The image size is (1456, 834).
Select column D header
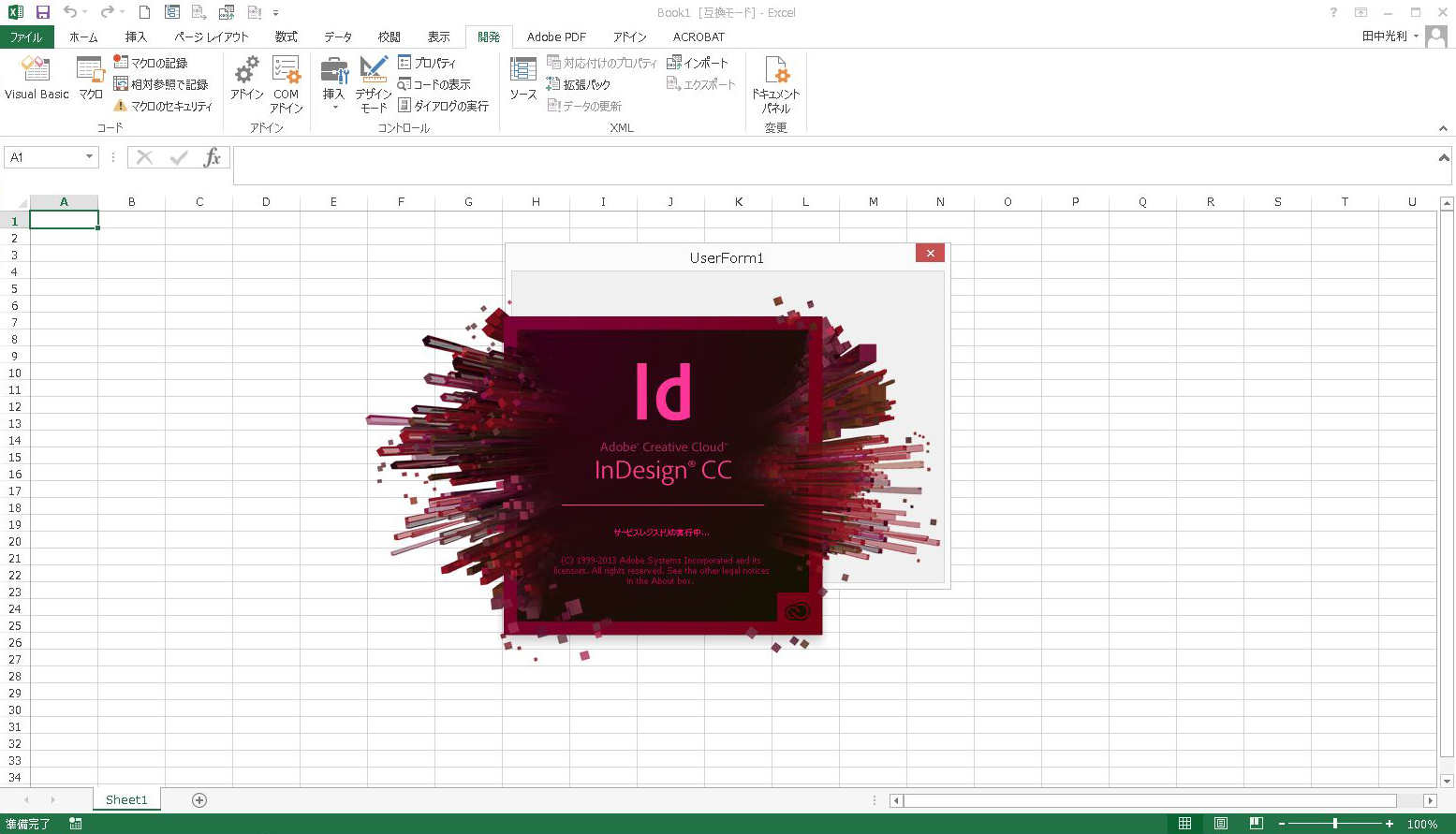[x=266, y=201]
